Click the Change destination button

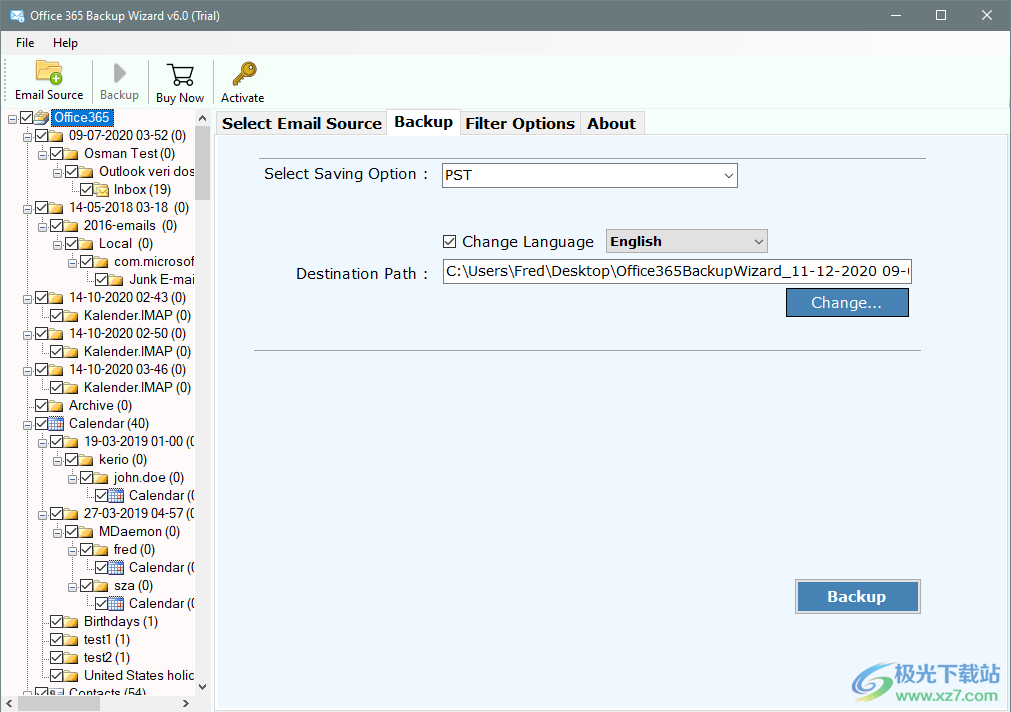846,302
